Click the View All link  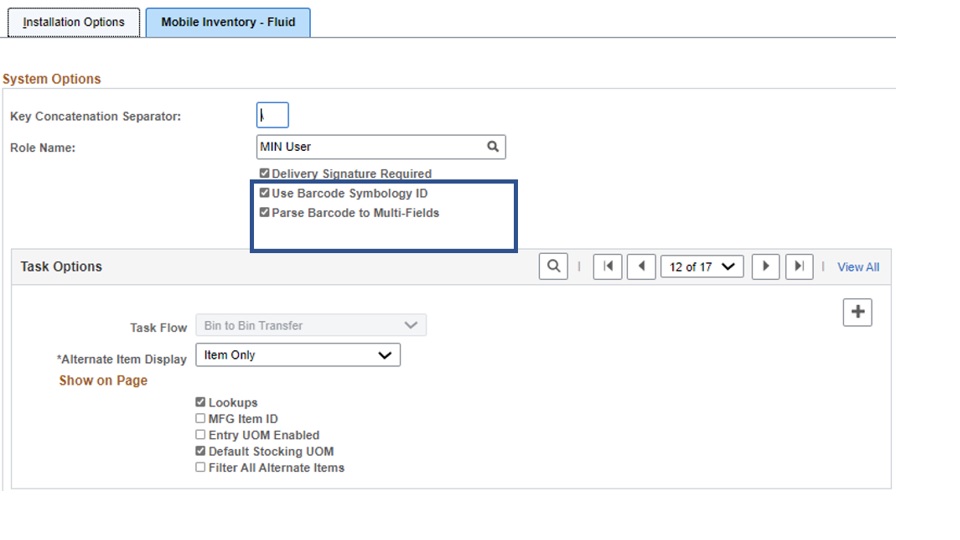(858, 267)
